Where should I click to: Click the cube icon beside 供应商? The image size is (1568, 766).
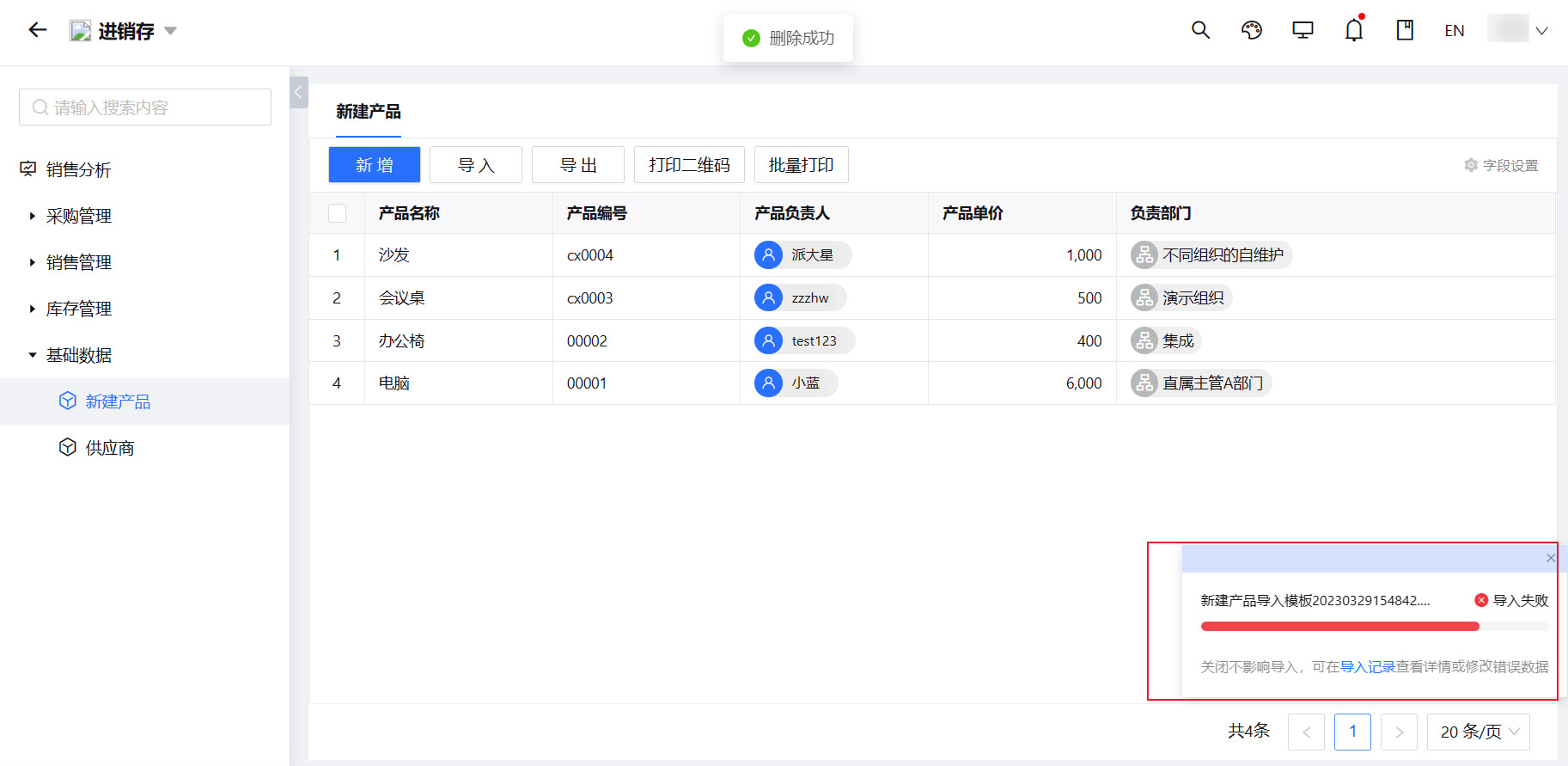point(68,447)
